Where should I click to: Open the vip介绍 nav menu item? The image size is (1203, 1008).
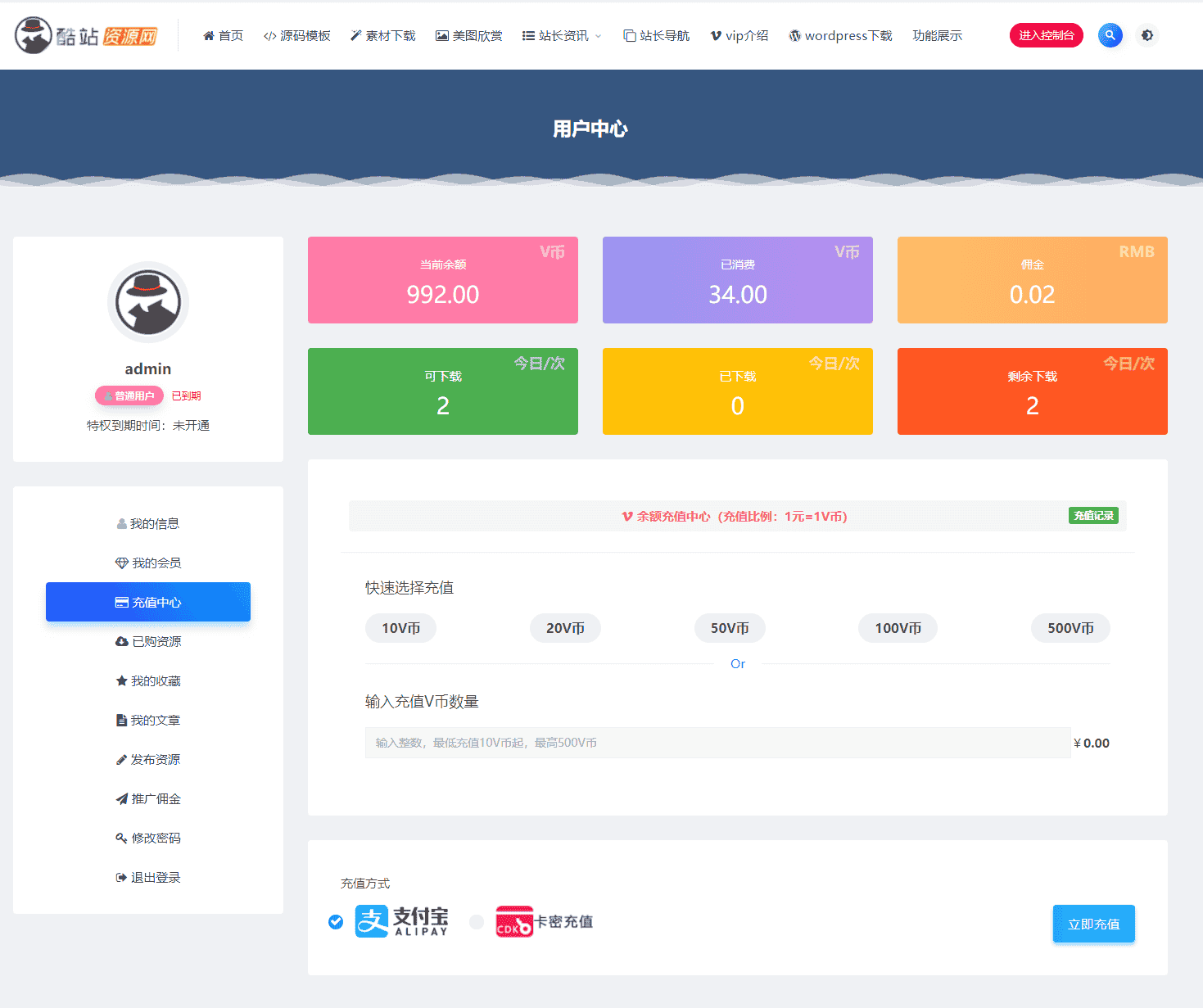(x=739, y=35)
